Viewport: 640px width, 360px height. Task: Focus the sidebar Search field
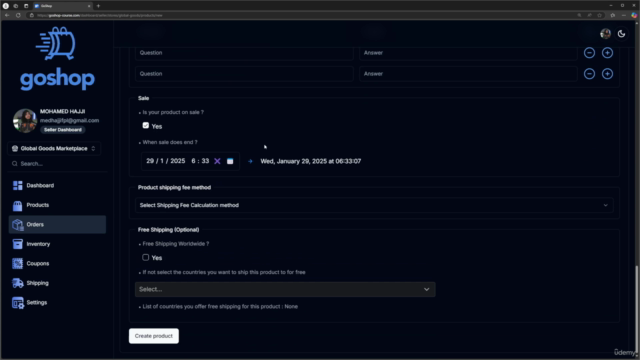[x=57, y=164]
